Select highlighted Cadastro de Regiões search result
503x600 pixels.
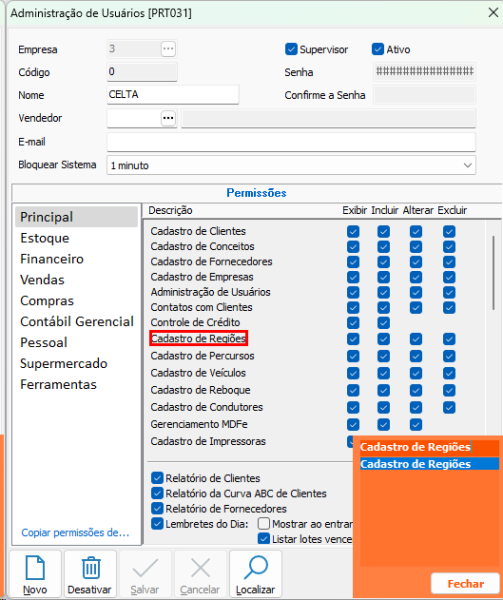(x=429, y=464)
